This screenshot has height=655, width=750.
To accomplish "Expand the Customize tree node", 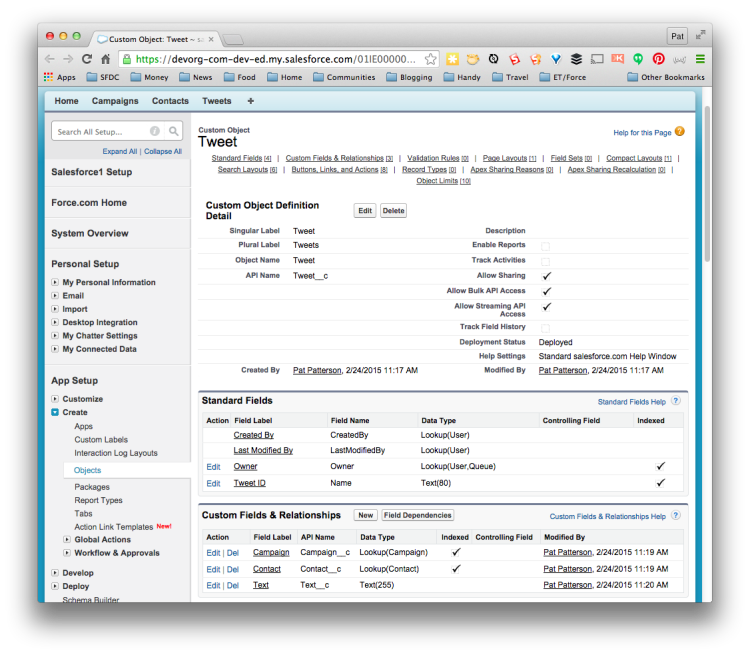I will click(55, 399).
